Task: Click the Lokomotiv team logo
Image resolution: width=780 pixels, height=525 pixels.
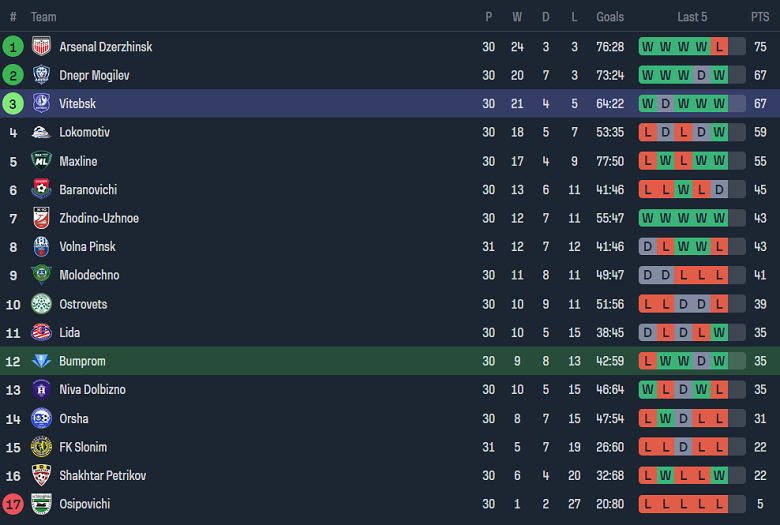Action: coord(41,132)
